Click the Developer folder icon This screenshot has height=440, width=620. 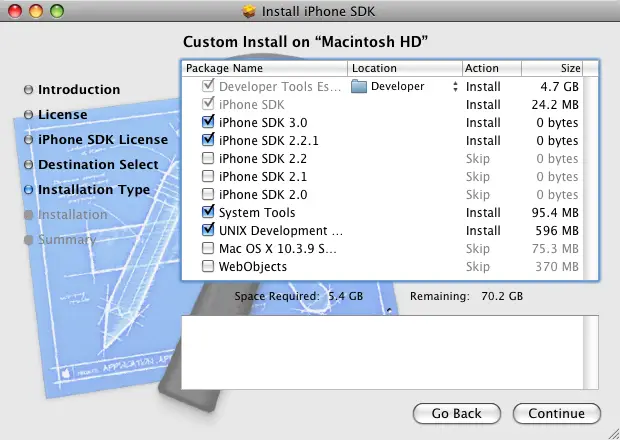[x=360, y=87]
